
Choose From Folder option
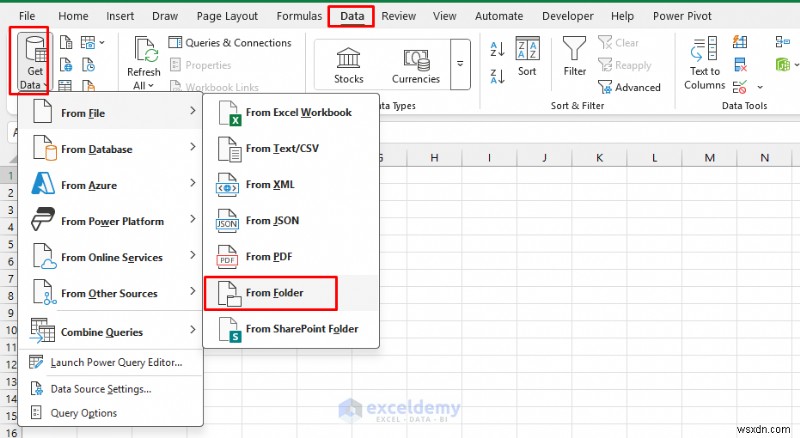291,293
